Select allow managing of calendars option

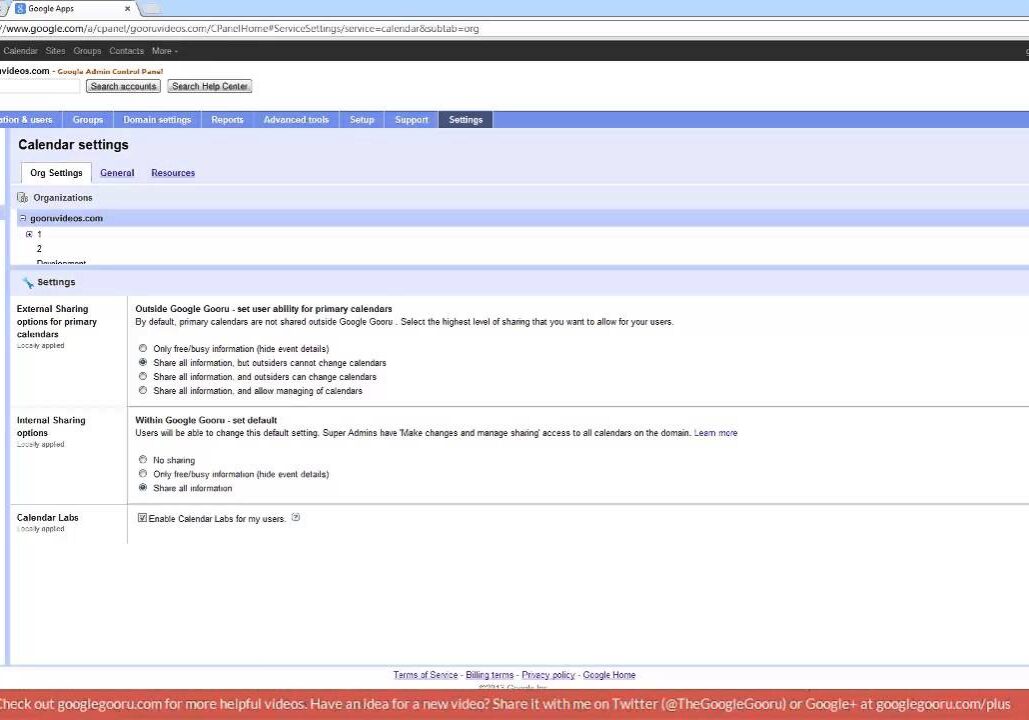click(x=143, y=391)
